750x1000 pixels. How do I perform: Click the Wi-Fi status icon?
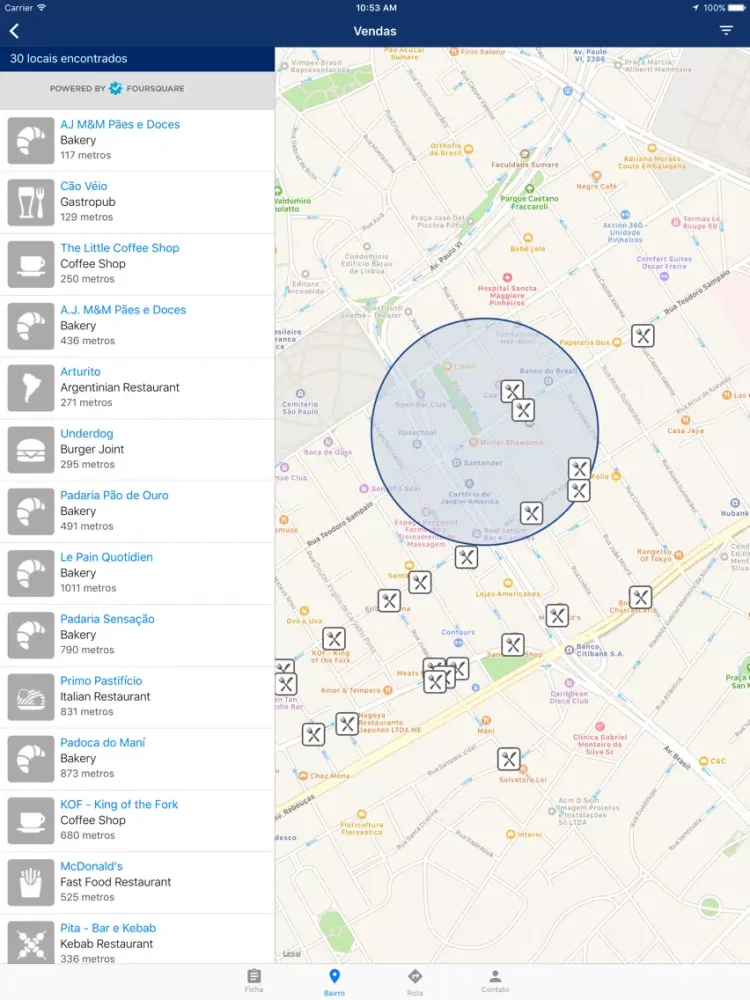click(41, 8)
